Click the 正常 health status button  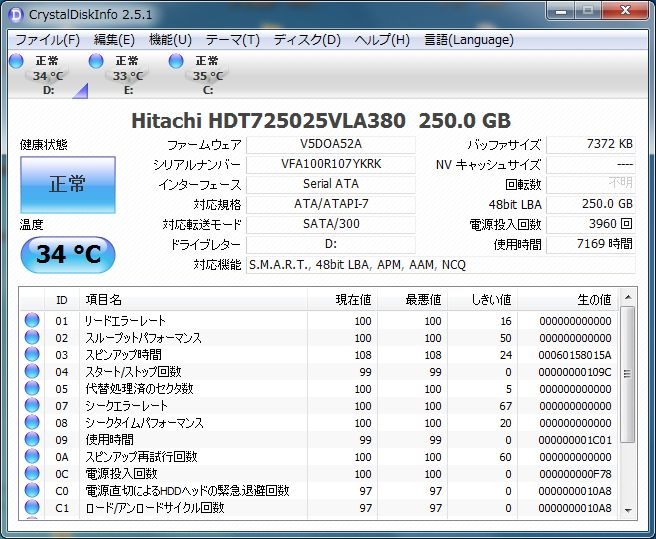(x=67, y=184)
